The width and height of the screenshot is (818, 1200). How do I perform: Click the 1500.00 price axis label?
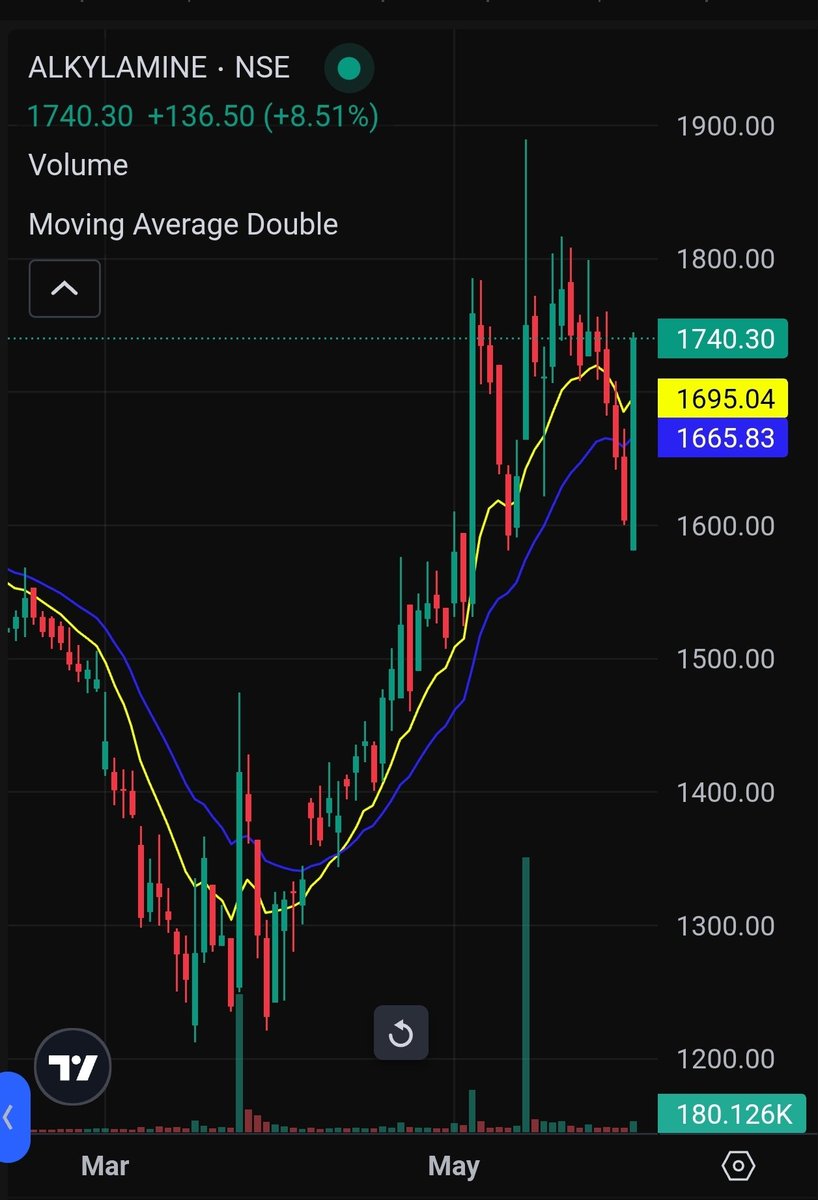point(726,659)
